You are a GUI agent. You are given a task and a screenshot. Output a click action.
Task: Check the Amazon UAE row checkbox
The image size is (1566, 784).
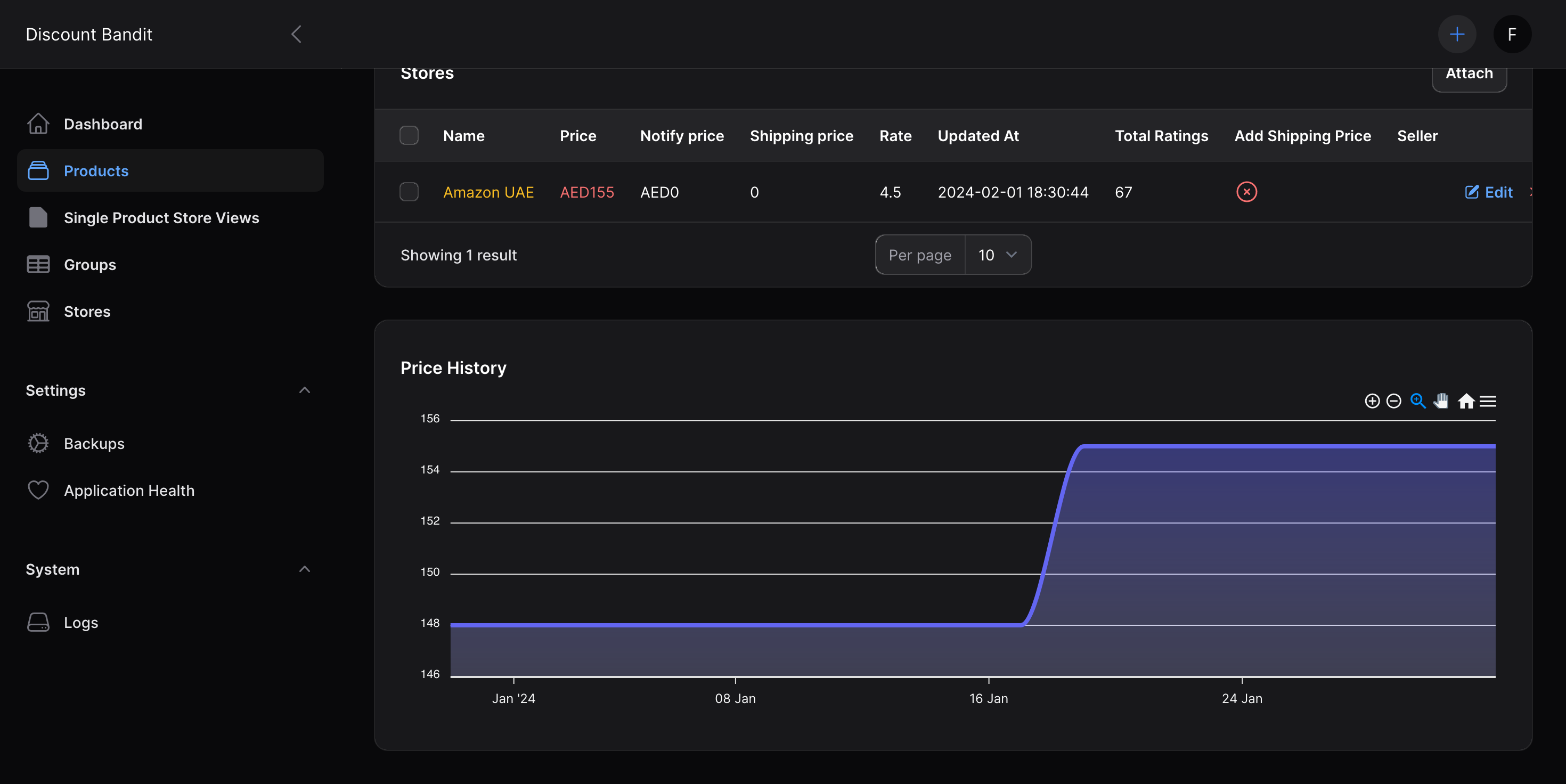(409, 191)
